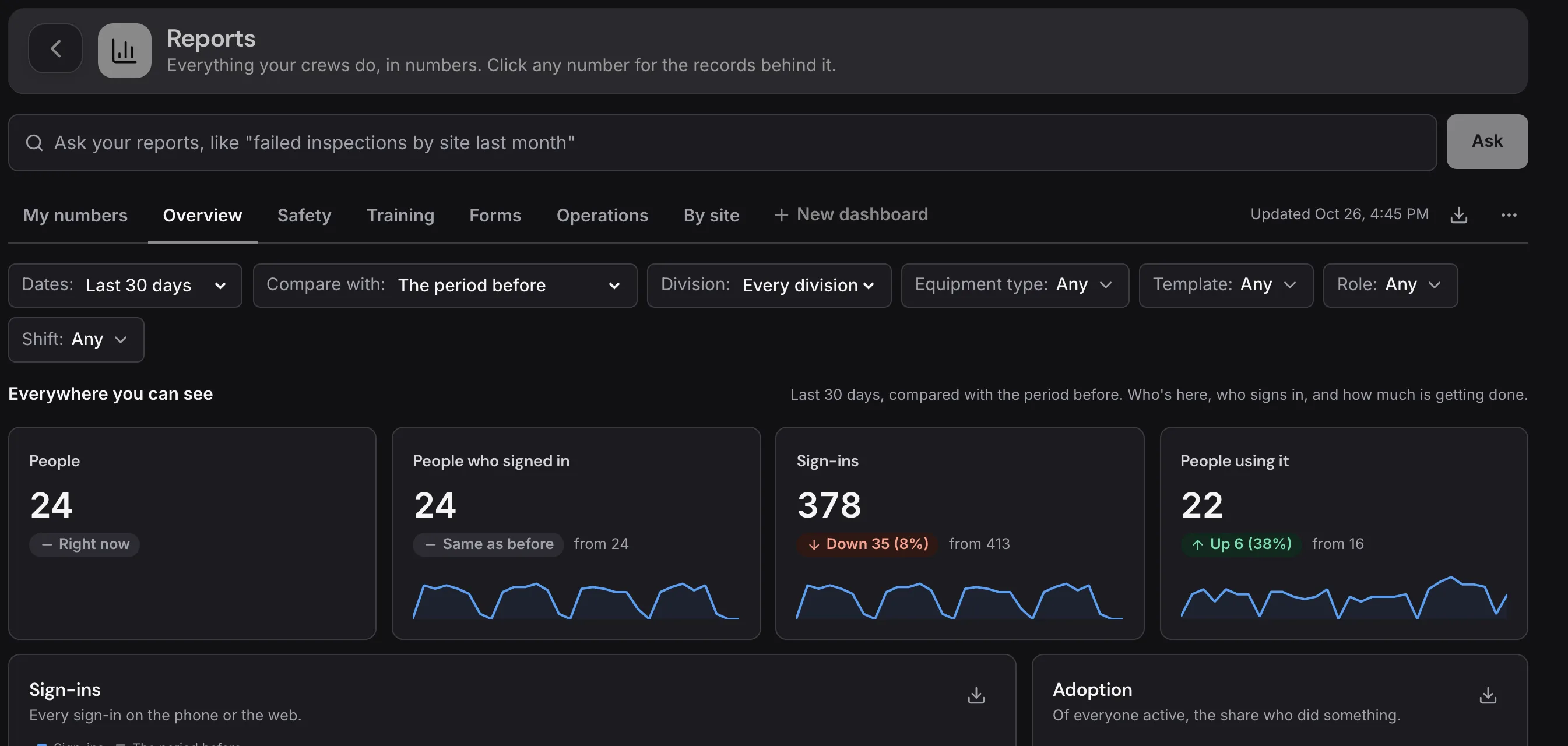This screenshot has height=746, width=1568.
Task: Click the Down 35 (8%) badge
Action: click(867, 544)
